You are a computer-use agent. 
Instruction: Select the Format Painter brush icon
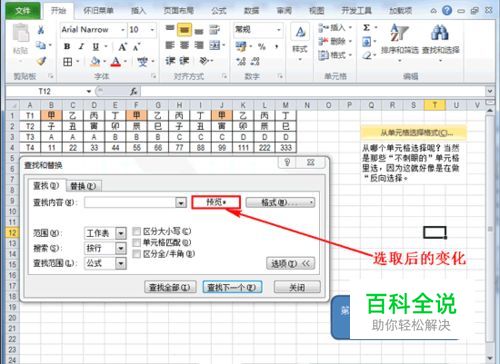[41, 61]
